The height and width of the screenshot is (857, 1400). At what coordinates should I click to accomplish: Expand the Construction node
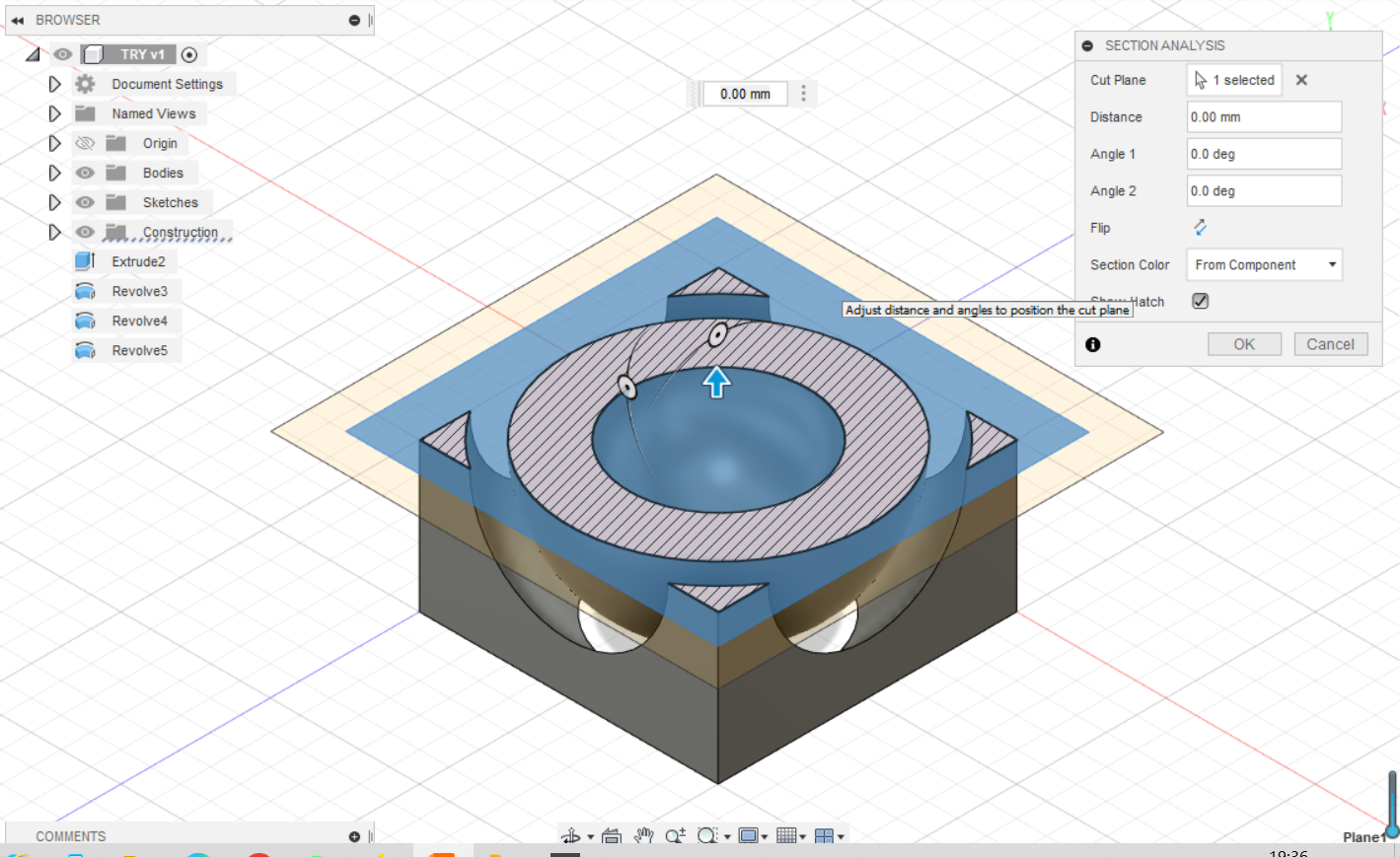click(55, 232)
